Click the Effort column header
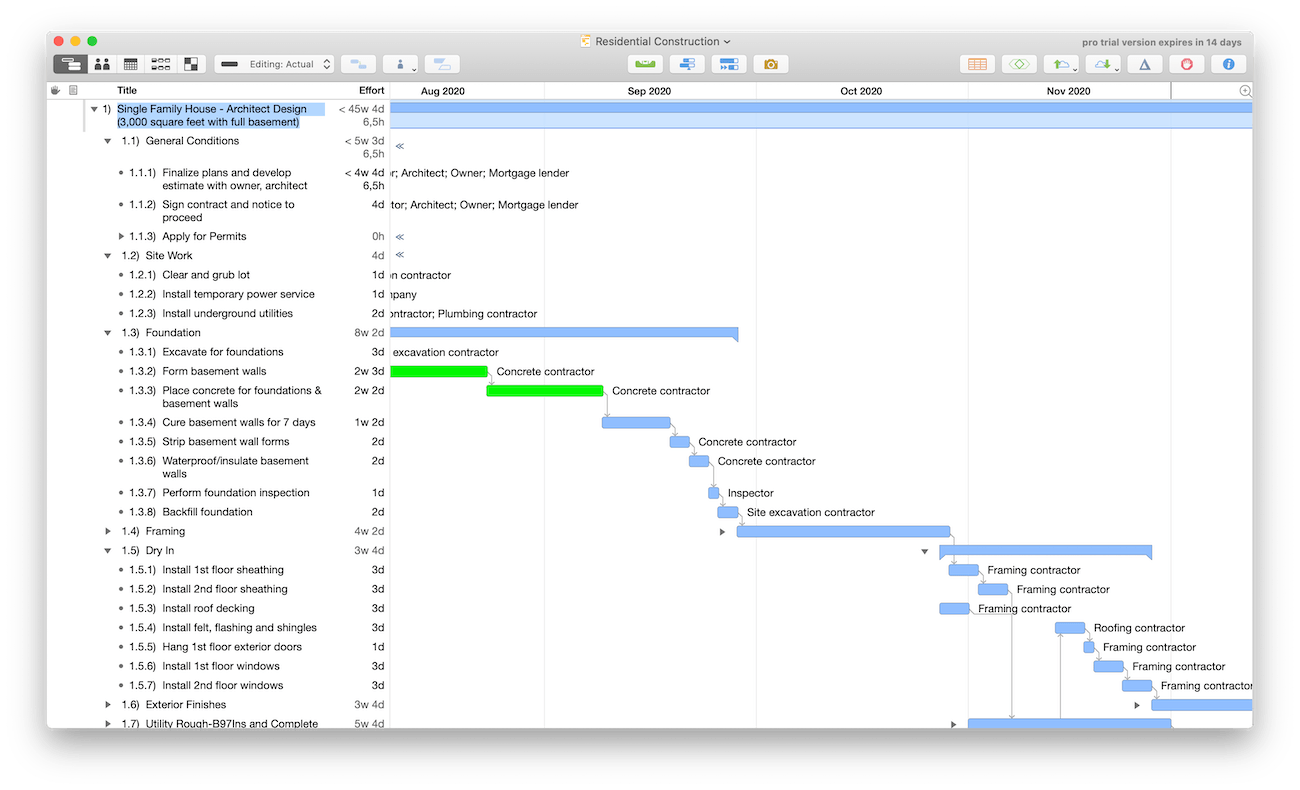Image resolution: width=1300 pixels, height=790 pixels. (371, 91)
